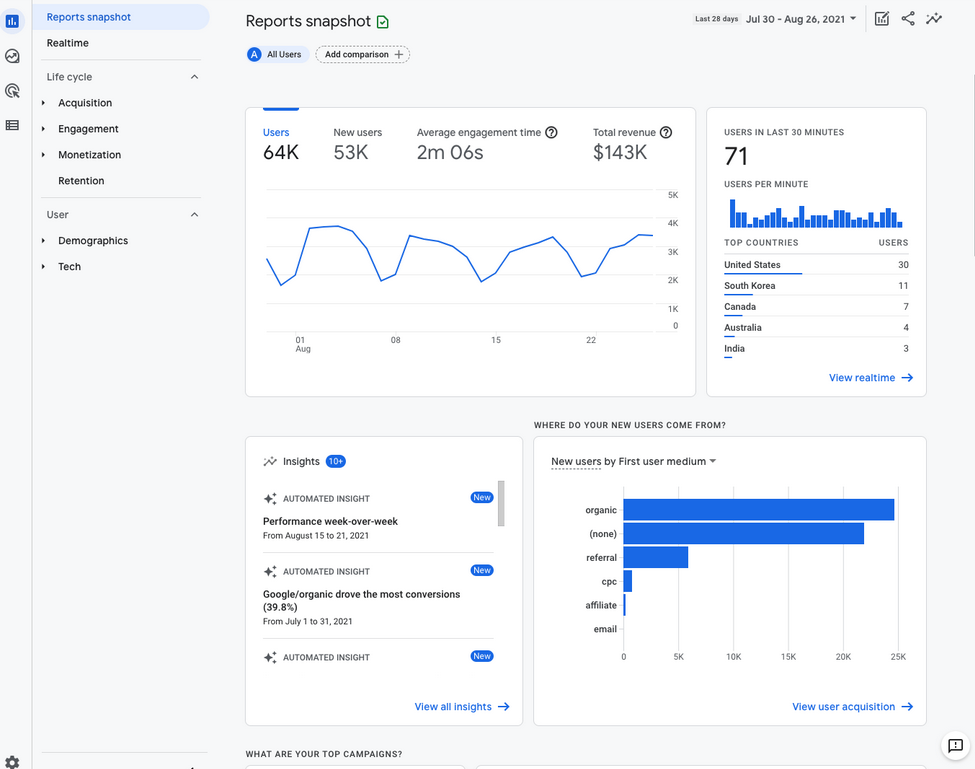This screenshot has height=769, width=975.
Task: Expand the Acquisition tree item
Action: (x=44, y=103)
